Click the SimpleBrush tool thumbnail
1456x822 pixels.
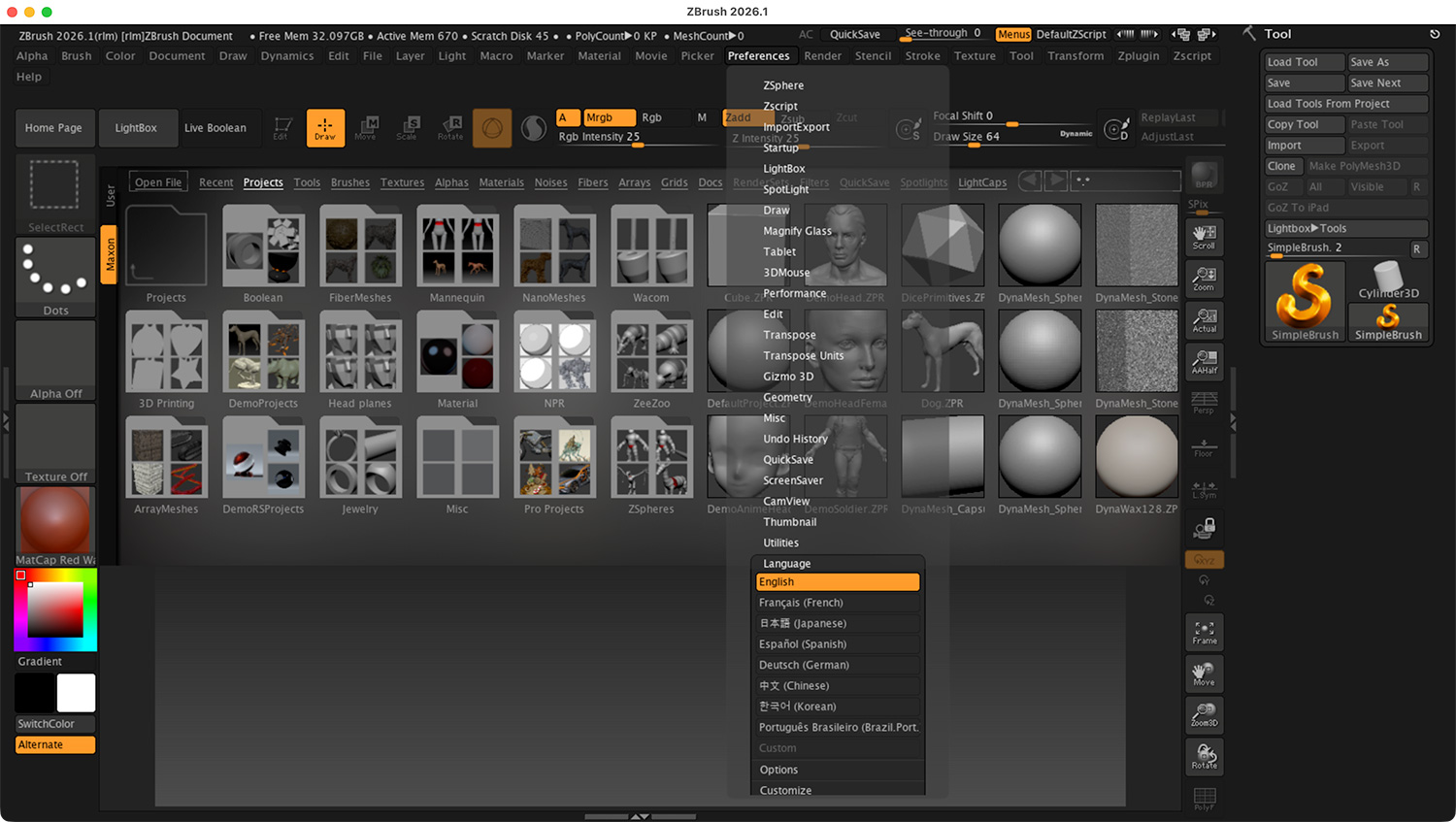tap(1305, 301)
